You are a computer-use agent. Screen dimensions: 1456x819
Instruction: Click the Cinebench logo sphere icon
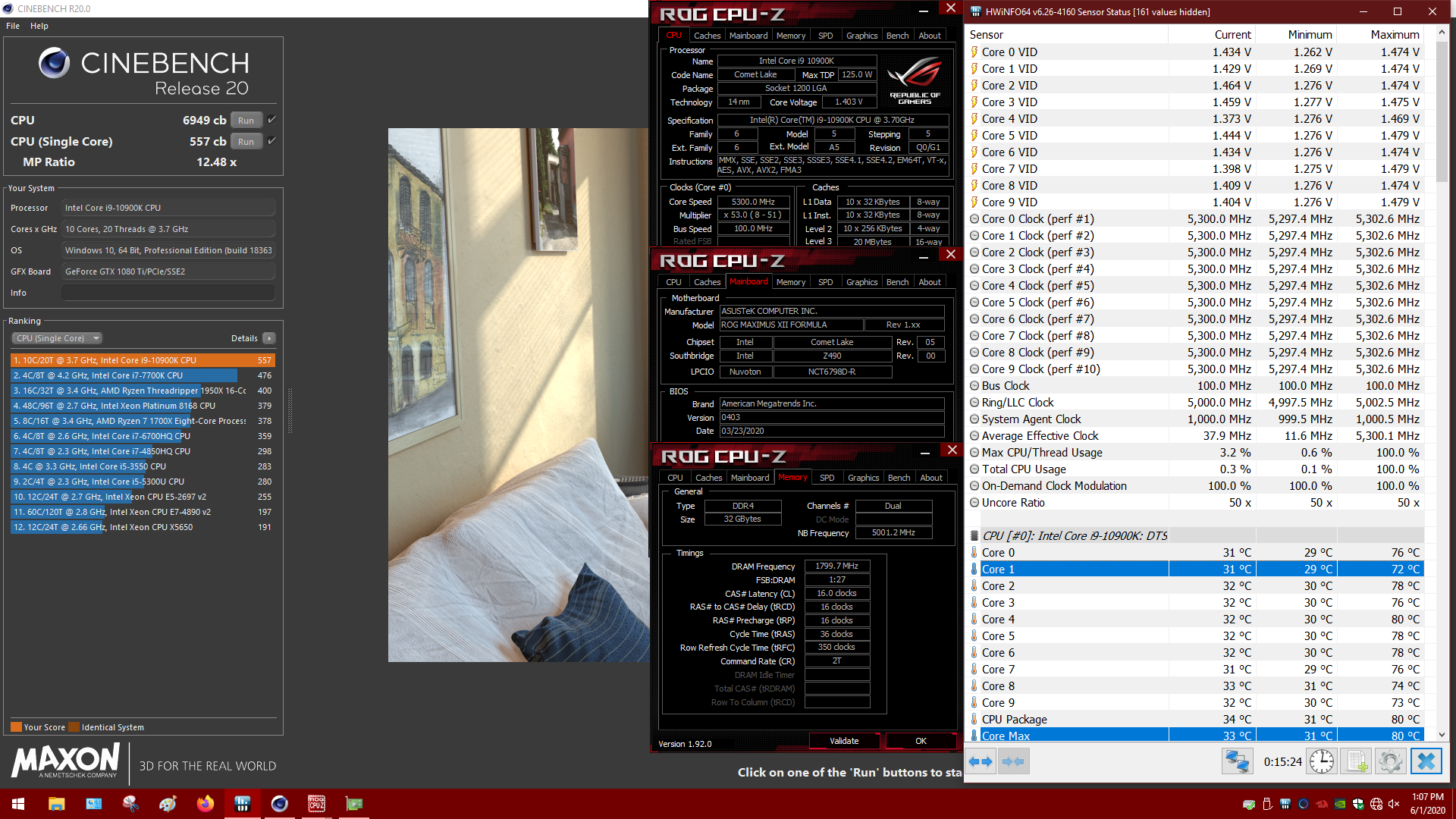click(x=54, y=63)
